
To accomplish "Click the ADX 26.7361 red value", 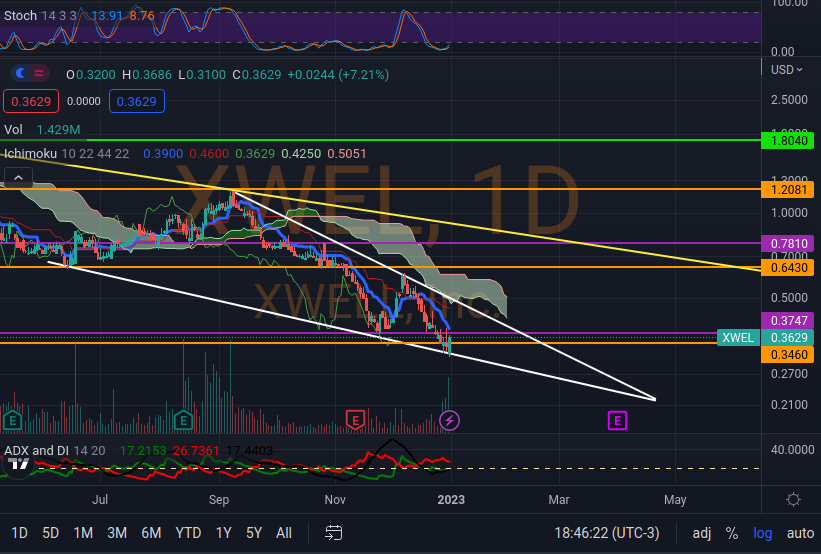I will tap(196, 450).
